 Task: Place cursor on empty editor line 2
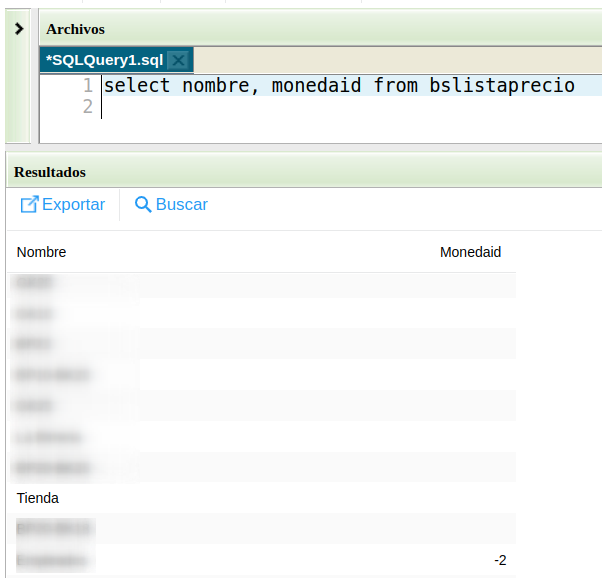(300, 107)
